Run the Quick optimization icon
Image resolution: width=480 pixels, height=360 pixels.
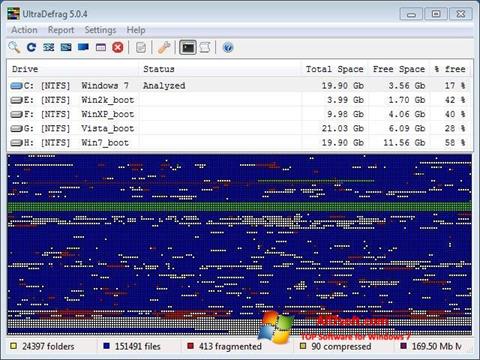[x=66, y=47]
